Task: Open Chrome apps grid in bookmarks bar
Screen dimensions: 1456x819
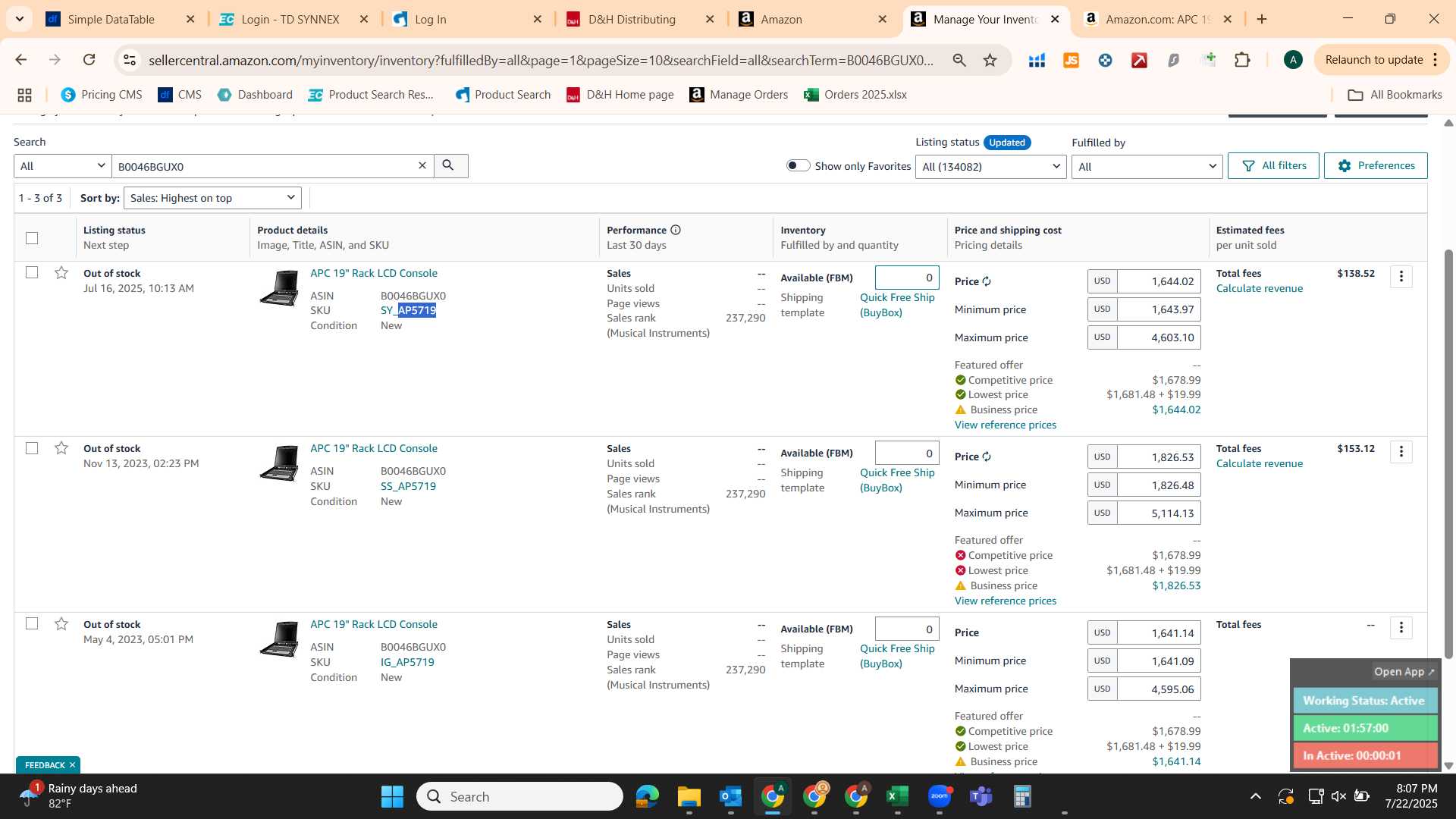Action: tap(24, 95)
